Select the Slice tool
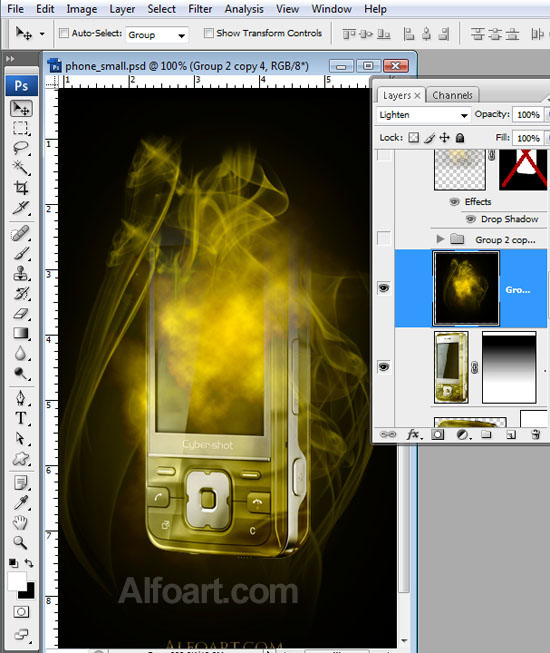Screen dimensions: 550x653 point(21,207)
